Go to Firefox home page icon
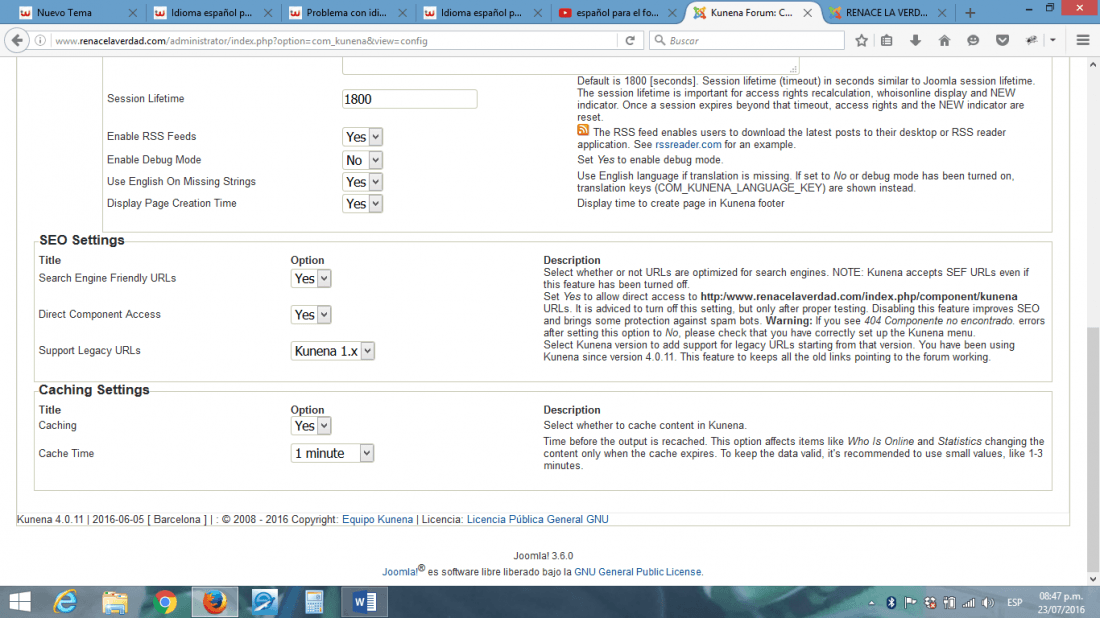1100x618 pixels. click(944, 41)
